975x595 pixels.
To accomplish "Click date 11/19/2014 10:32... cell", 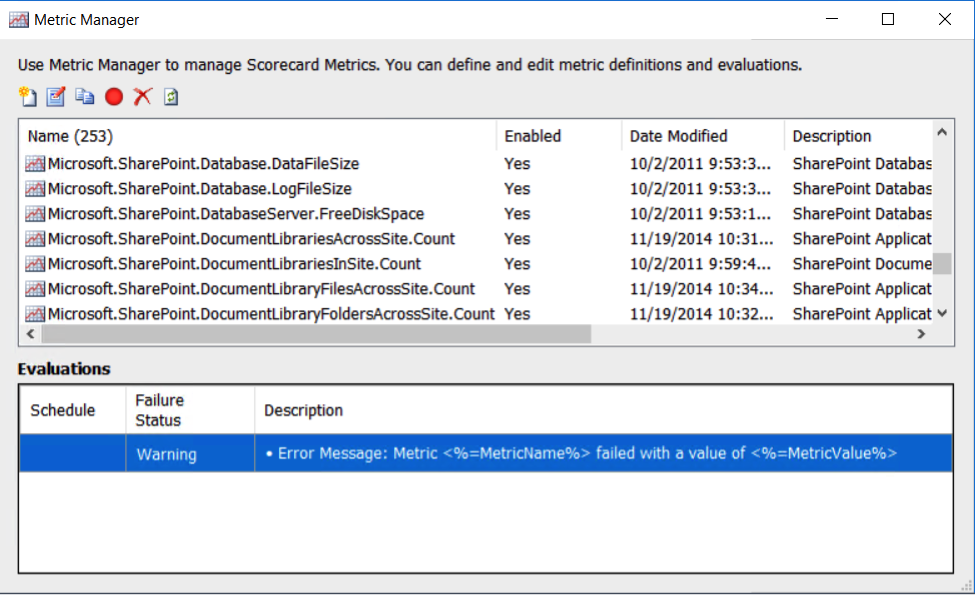I will (701, 314).
